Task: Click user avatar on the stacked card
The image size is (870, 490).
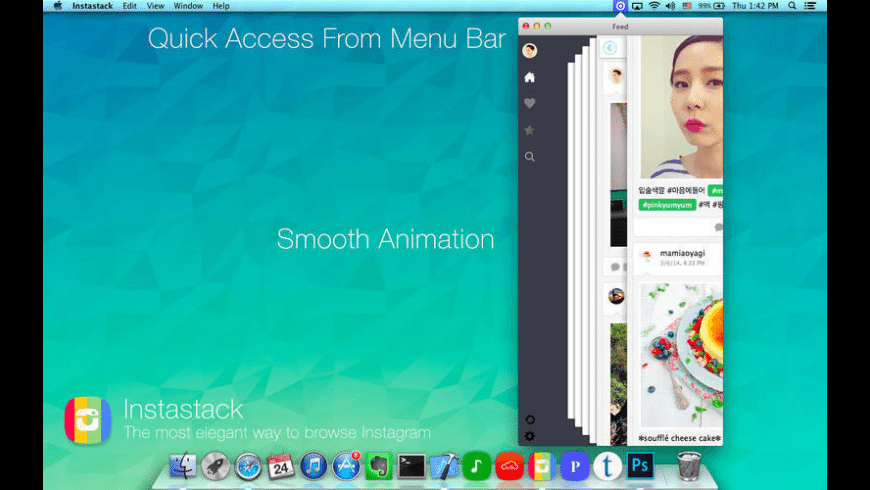Action: (615, 75)
